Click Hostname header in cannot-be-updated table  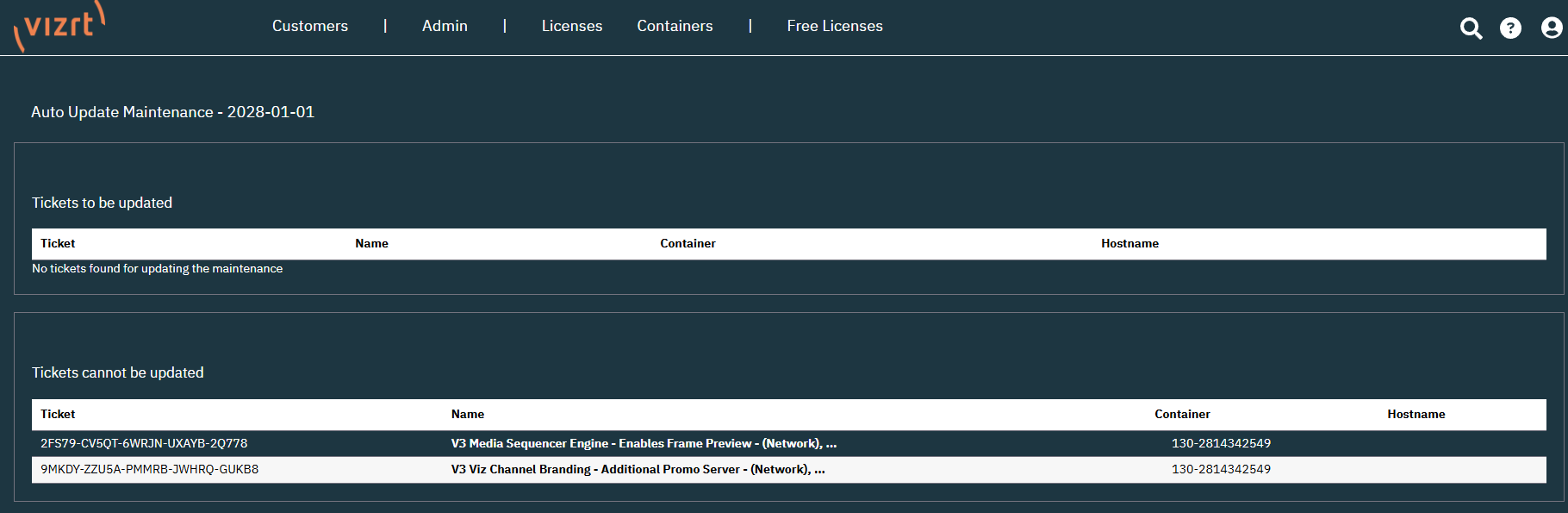point(1416,414)
